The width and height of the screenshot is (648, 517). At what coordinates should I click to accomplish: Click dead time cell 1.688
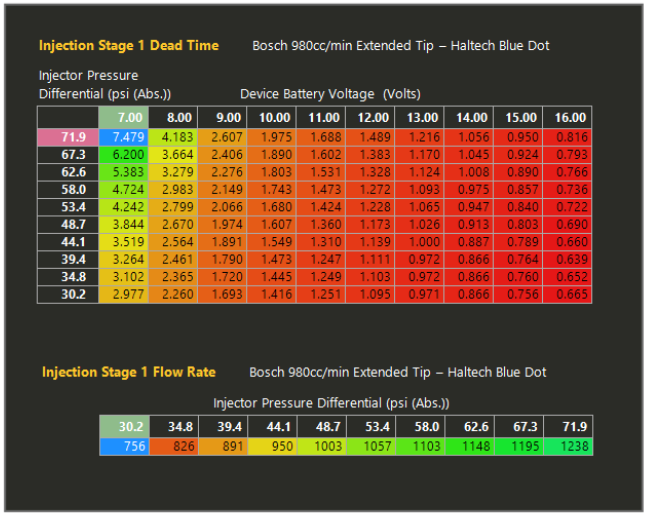[321, 137]
